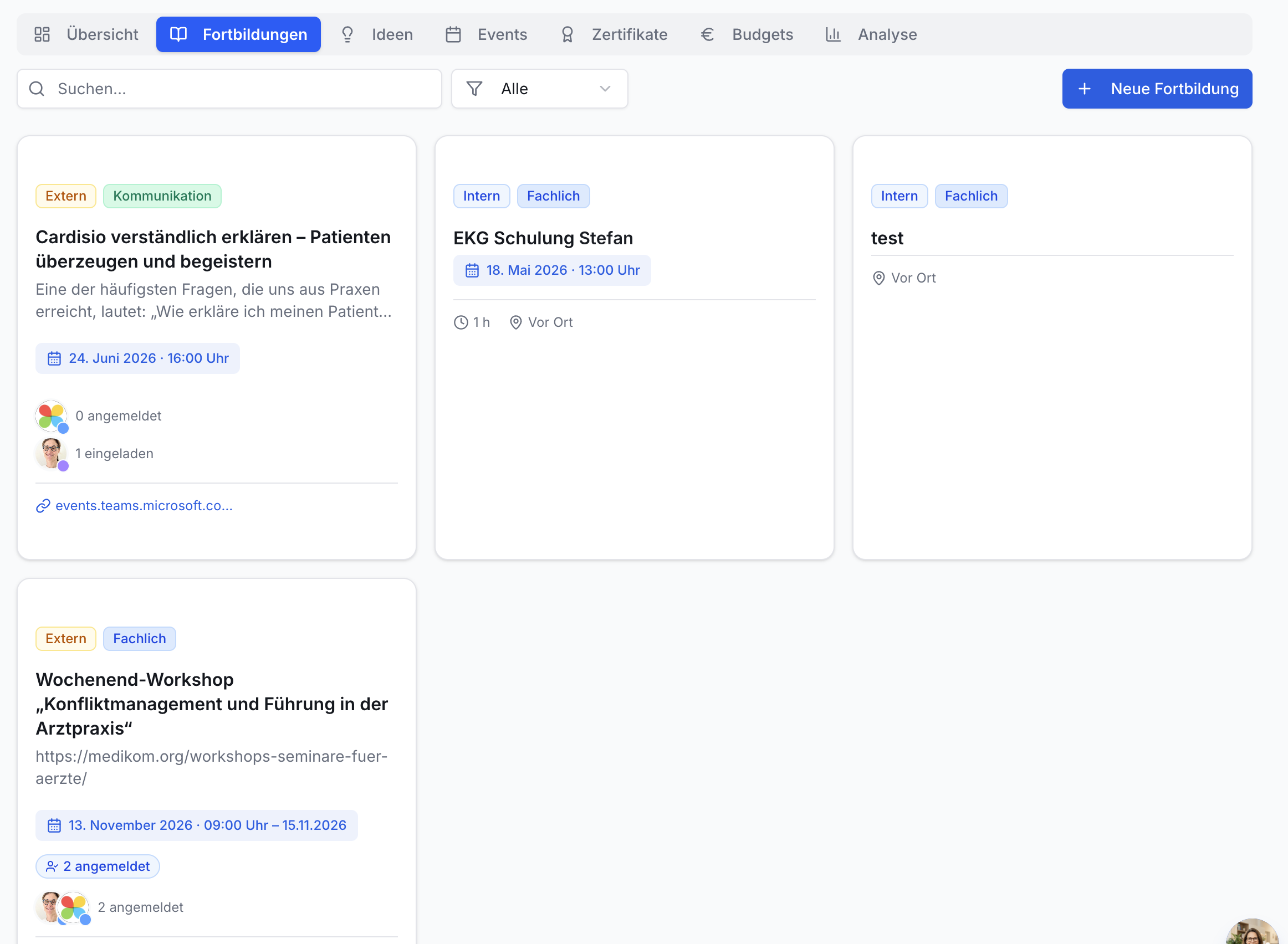Open the Zertifikate tab

coord(614,34)
